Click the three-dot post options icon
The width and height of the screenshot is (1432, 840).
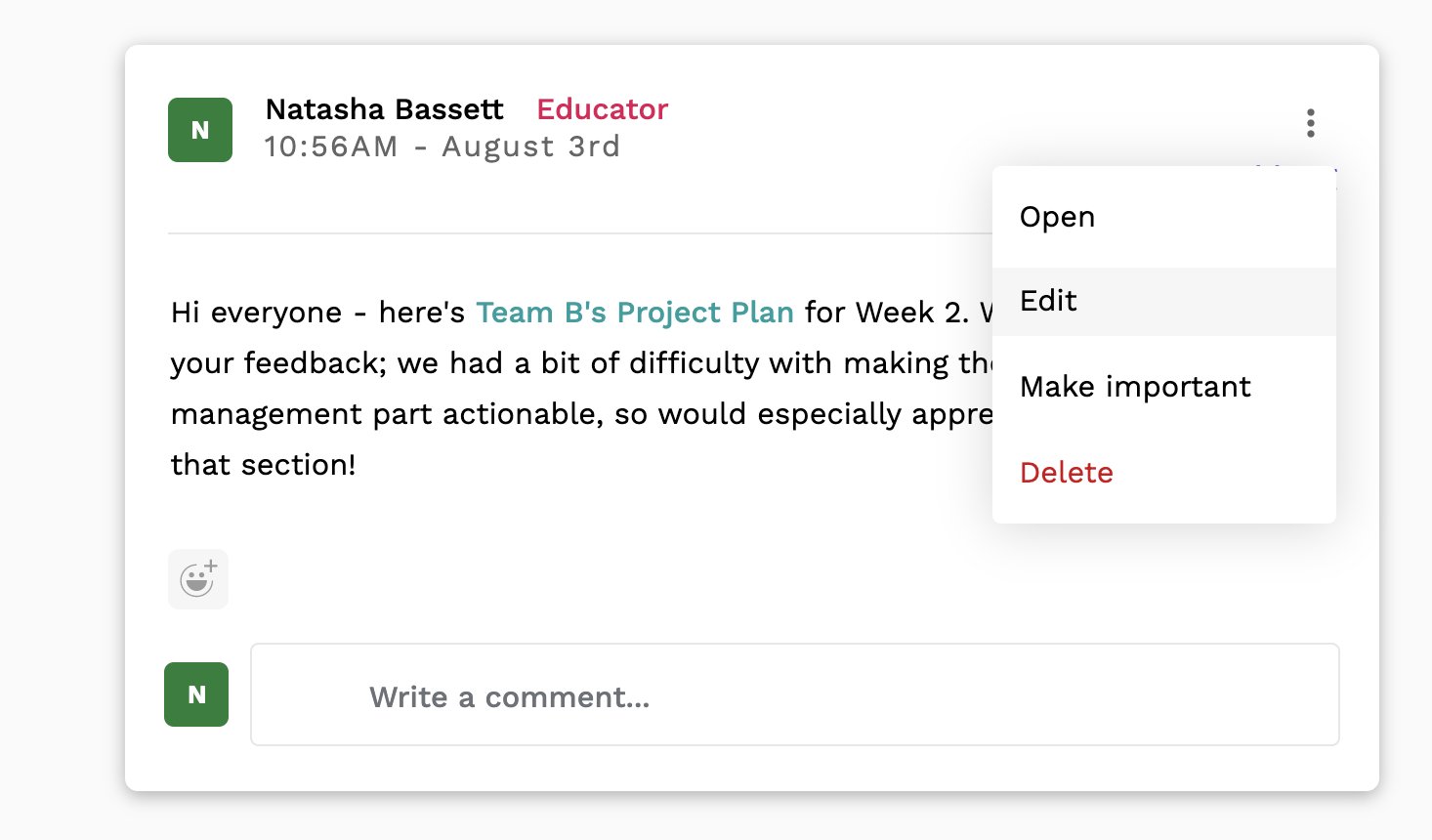pyautogui.click(x=1310, y=123)
